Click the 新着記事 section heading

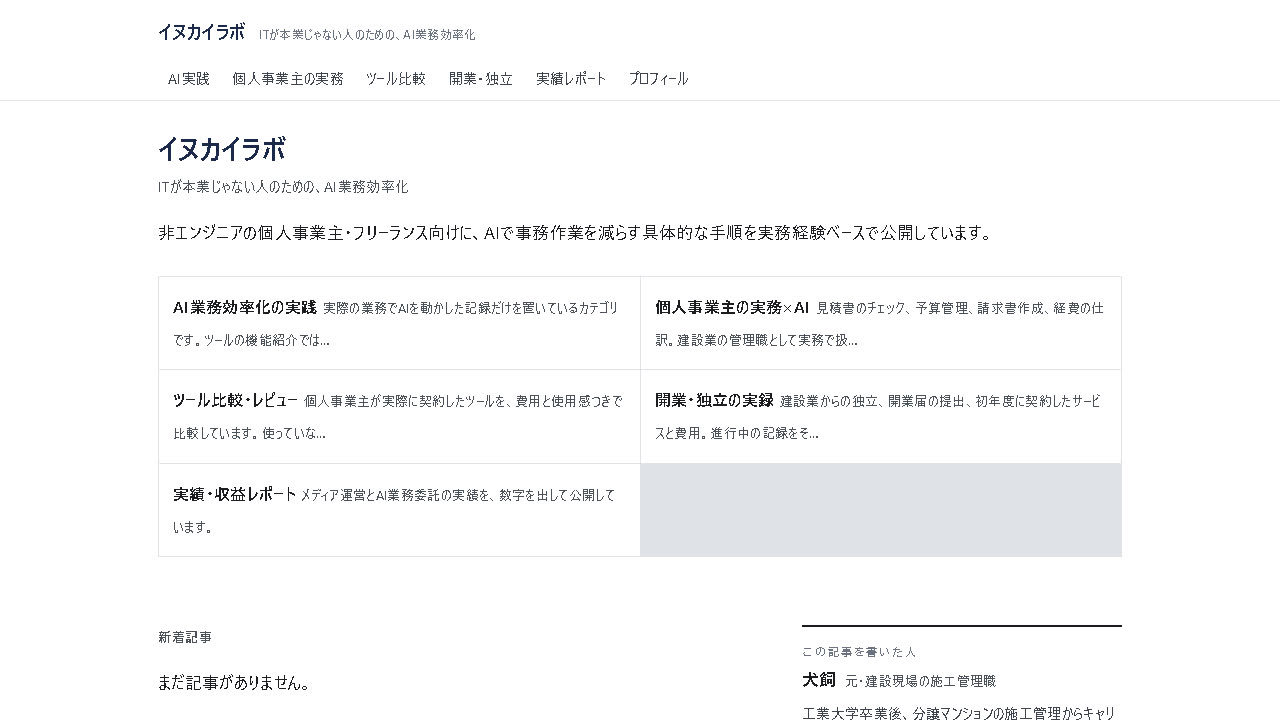coord(185,637)
